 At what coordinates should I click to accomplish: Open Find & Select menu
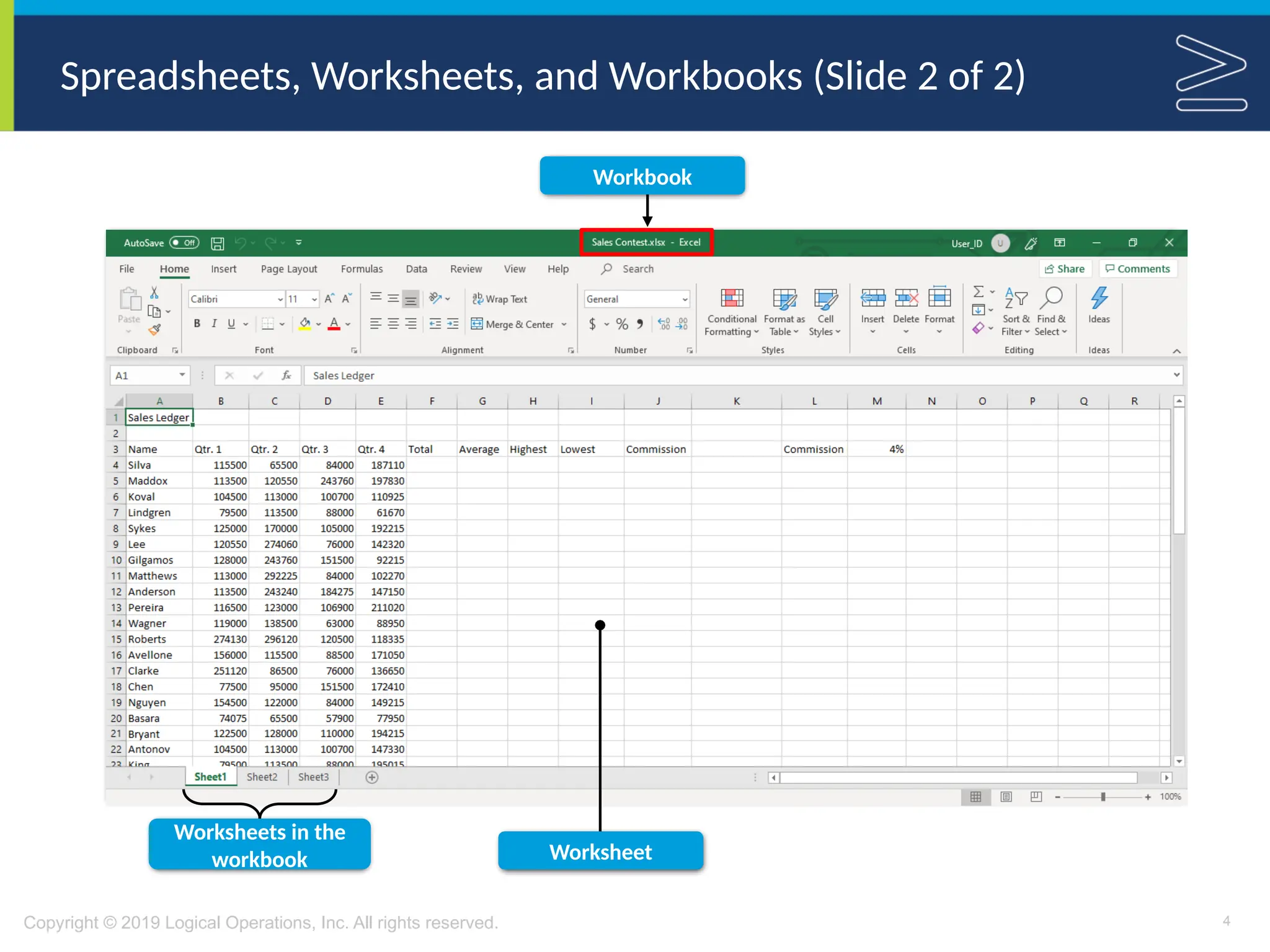[1051, 312]
